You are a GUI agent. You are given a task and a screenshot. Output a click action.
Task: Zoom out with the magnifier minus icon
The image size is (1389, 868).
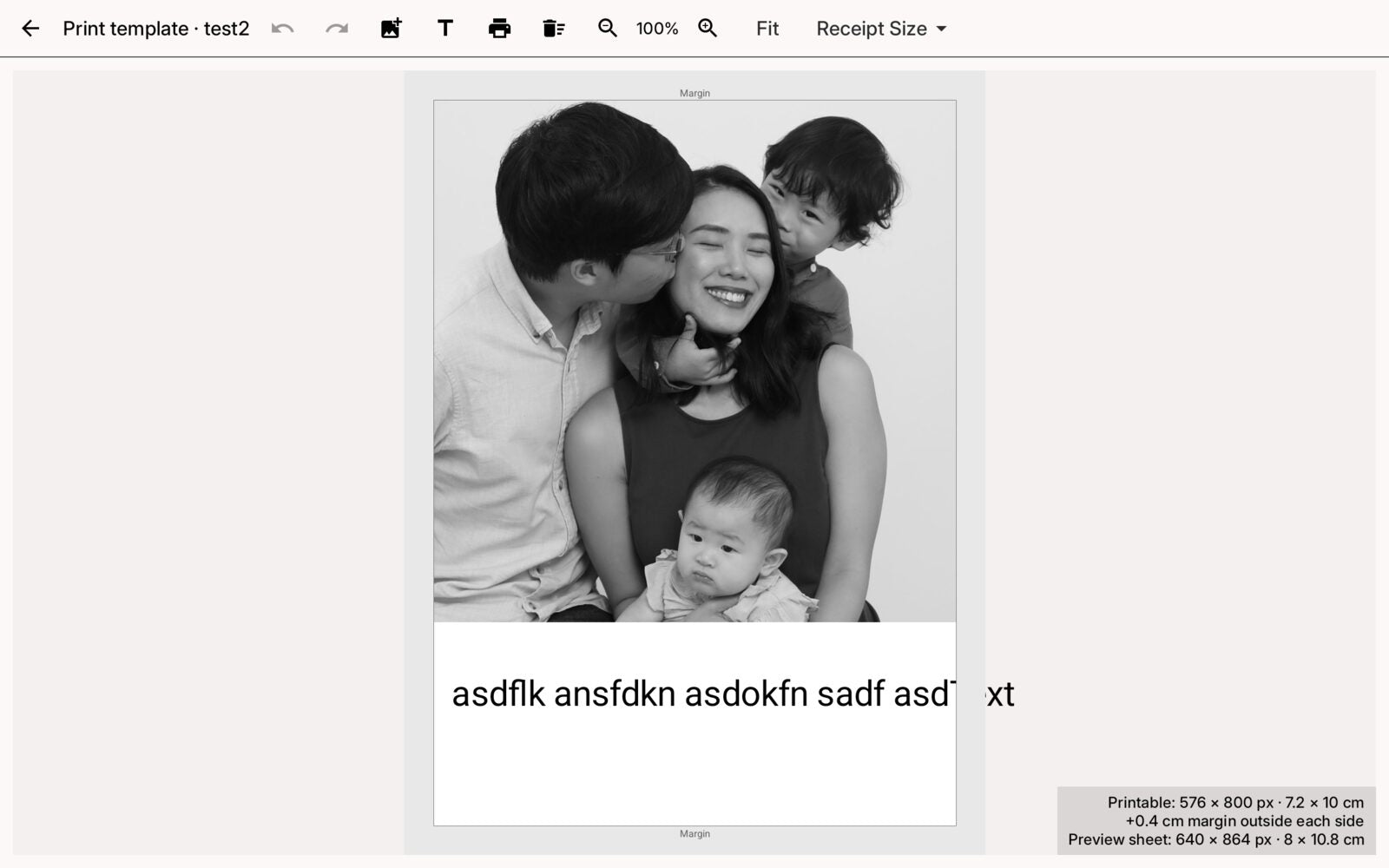click(608, 29)
